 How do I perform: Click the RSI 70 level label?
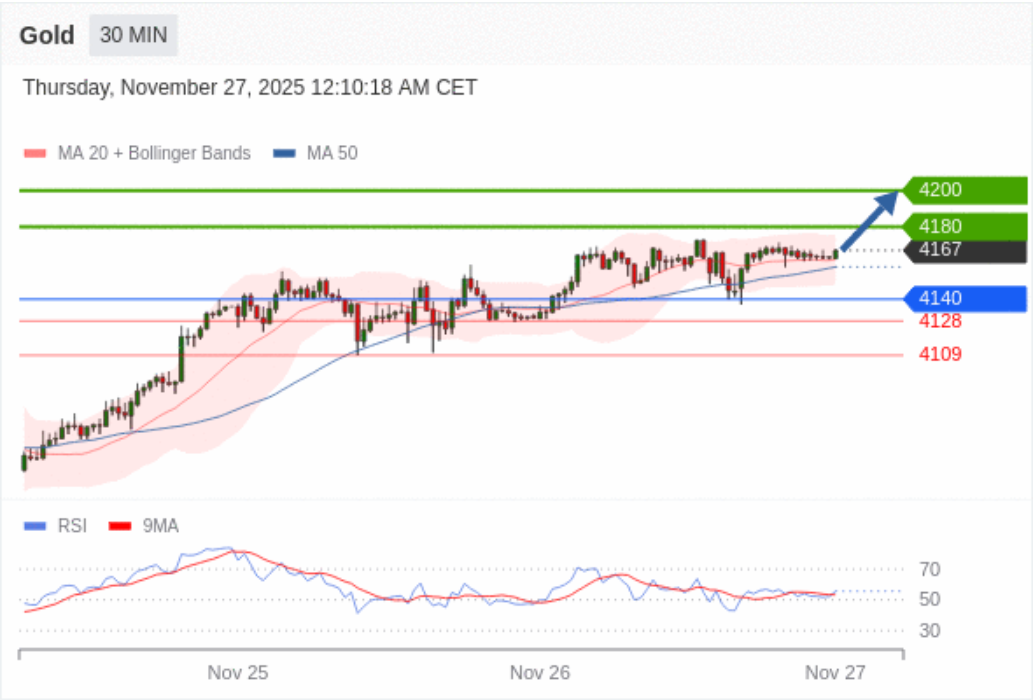(x=930, y=570)
